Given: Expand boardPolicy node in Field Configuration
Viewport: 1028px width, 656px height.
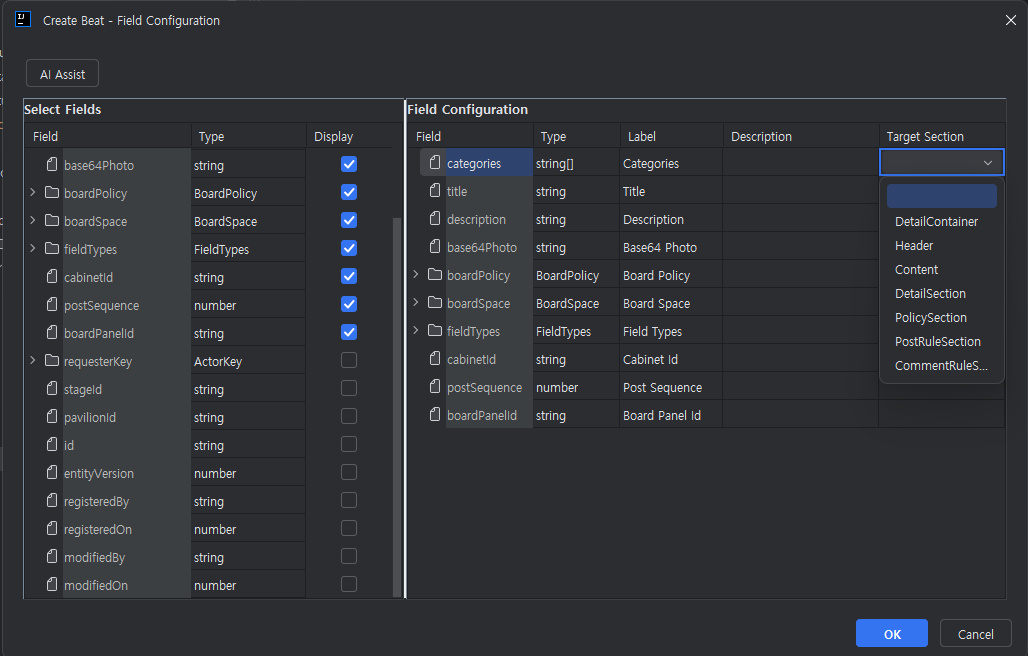Looking at the screenshot, I should [416, 275].
